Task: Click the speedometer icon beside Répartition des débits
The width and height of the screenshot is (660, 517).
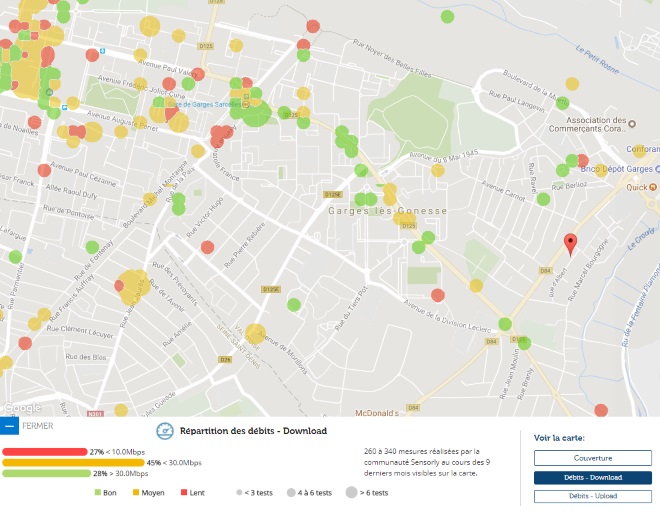Action: point(165,431)
